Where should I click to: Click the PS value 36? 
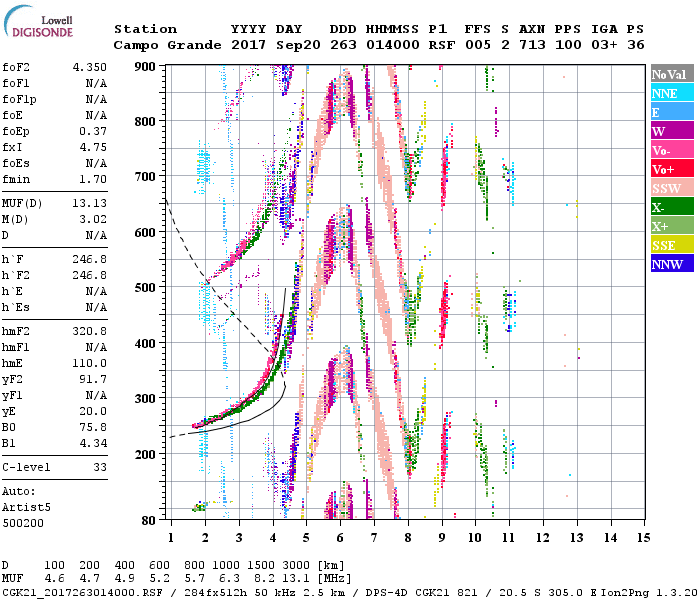(636, 45)
